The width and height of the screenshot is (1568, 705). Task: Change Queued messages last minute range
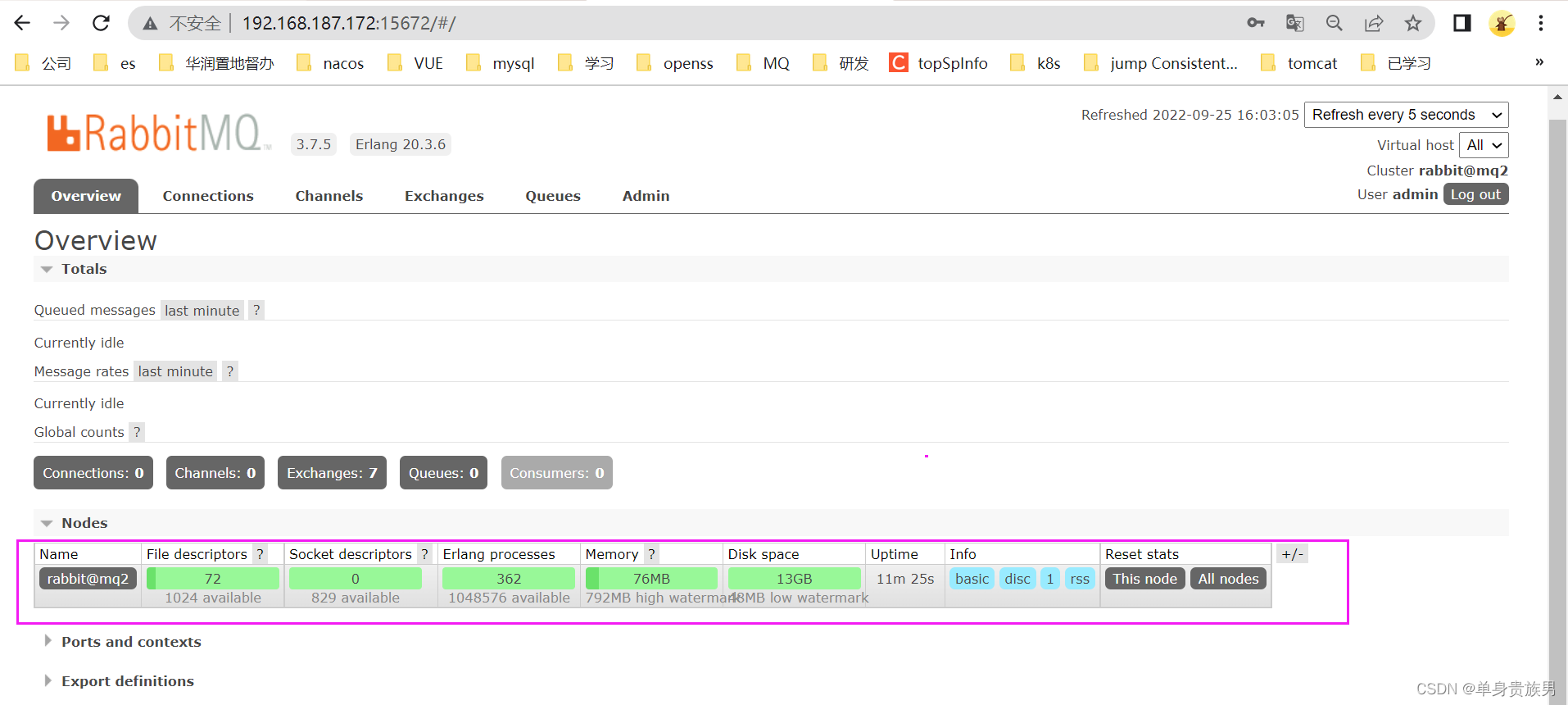point(202,311)
